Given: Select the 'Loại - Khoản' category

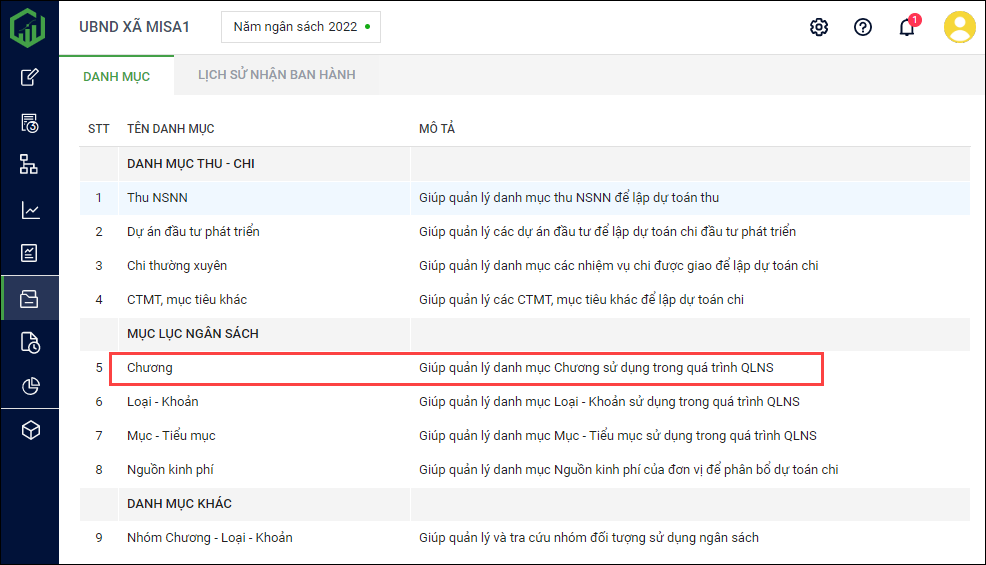Looking at the screenshot, I should pyautogui.click(x=162, y=402).
